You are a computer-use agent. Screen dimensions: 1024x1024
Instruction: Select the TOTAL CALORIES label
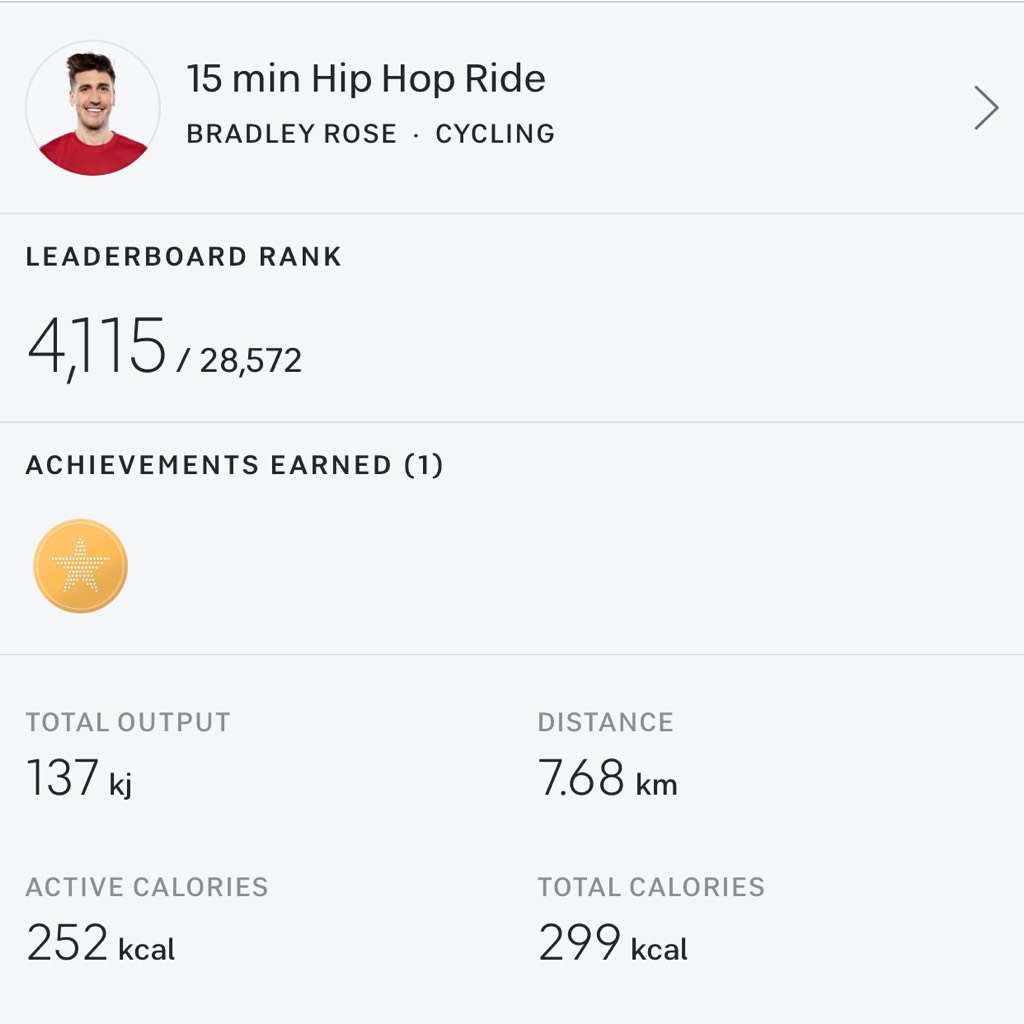pyautogui.click(x=651, y=887)
